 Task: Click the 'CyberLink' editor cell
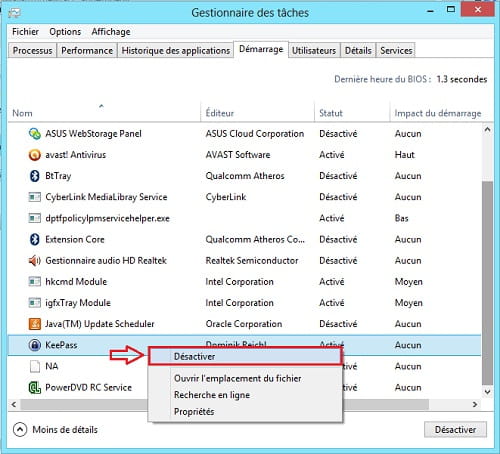point(226,197)
